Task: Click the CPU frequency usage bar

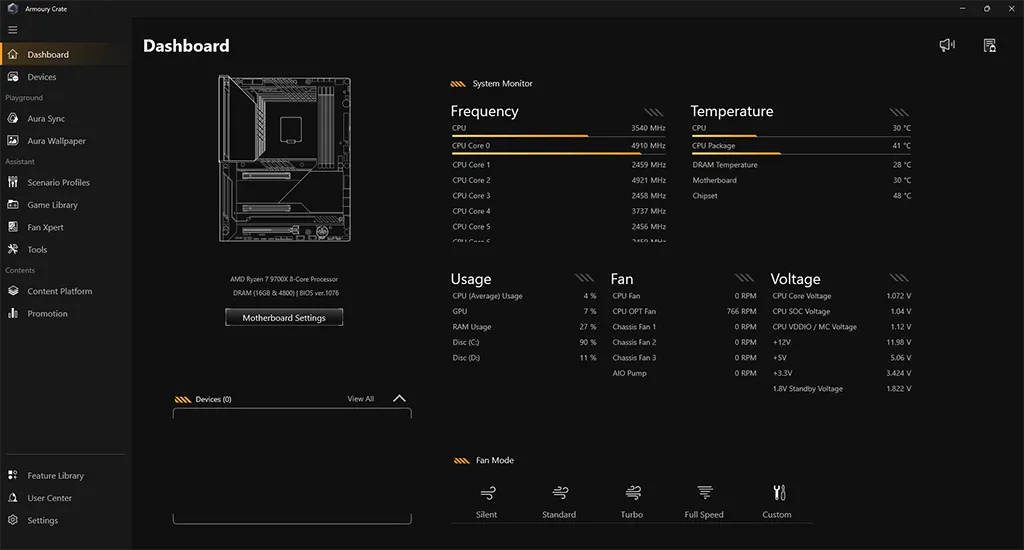Action: [520, 135]
